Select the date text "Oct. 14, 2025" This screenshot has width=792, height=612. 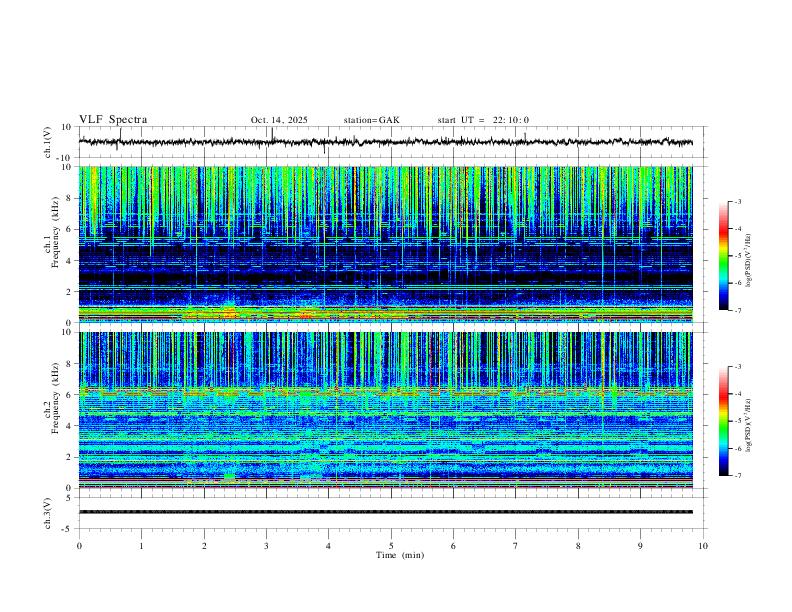tap(279, 120)
